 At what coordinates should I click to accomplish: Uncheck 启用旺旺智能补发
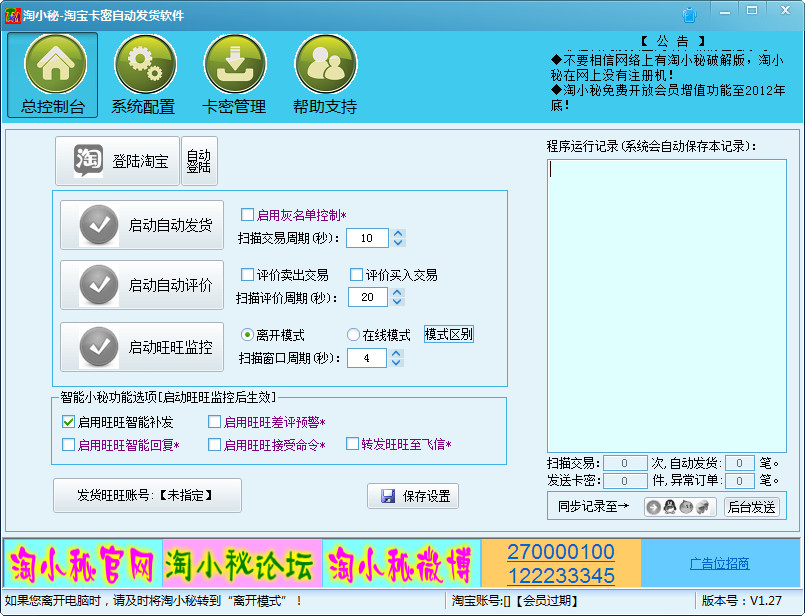[68, 422]
